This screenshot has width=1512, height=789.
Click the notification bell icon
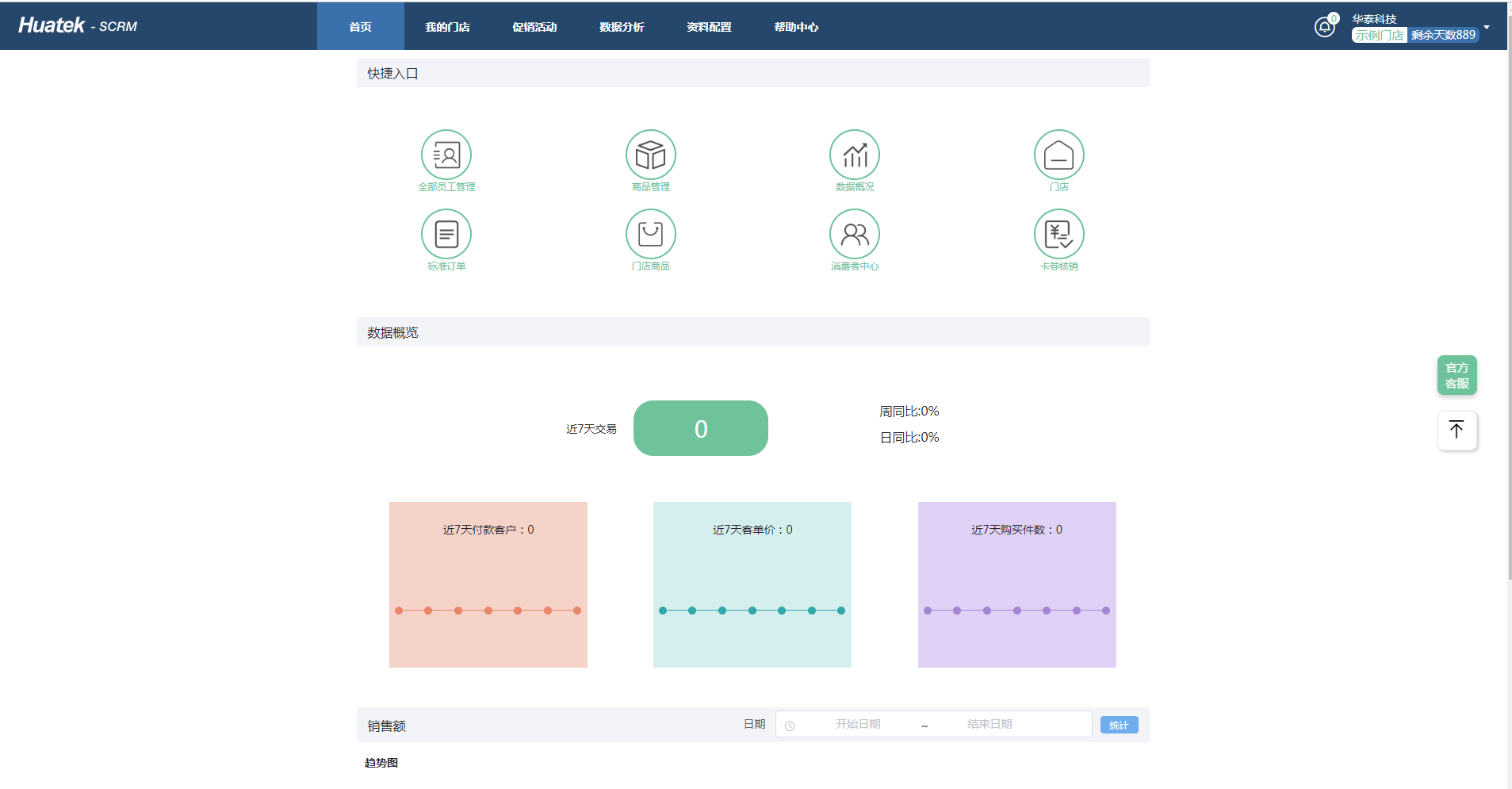click(x=1324, y=27)
